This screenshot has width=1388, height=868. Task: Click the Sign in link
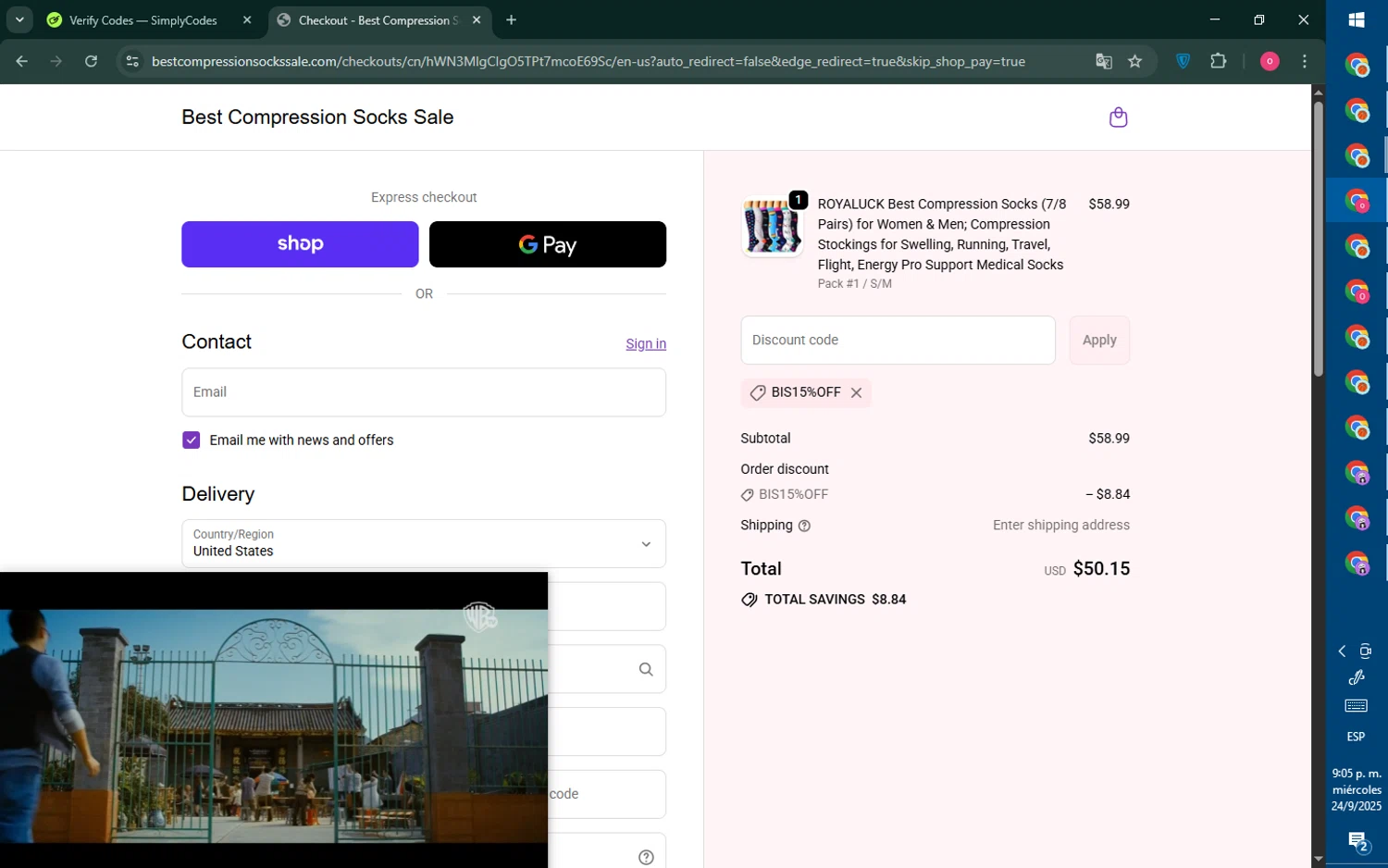646,343
